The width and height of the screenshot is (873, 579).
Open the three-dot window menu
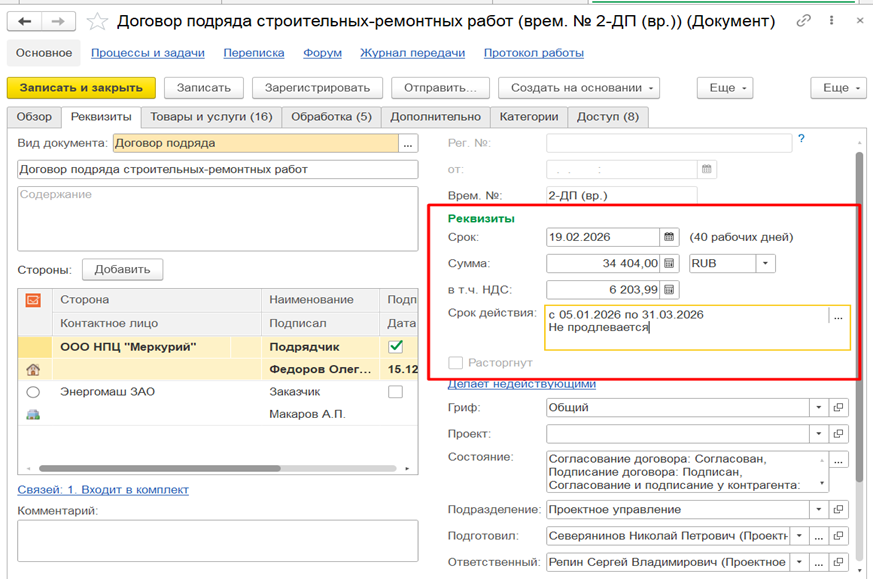tap(831, 21)
